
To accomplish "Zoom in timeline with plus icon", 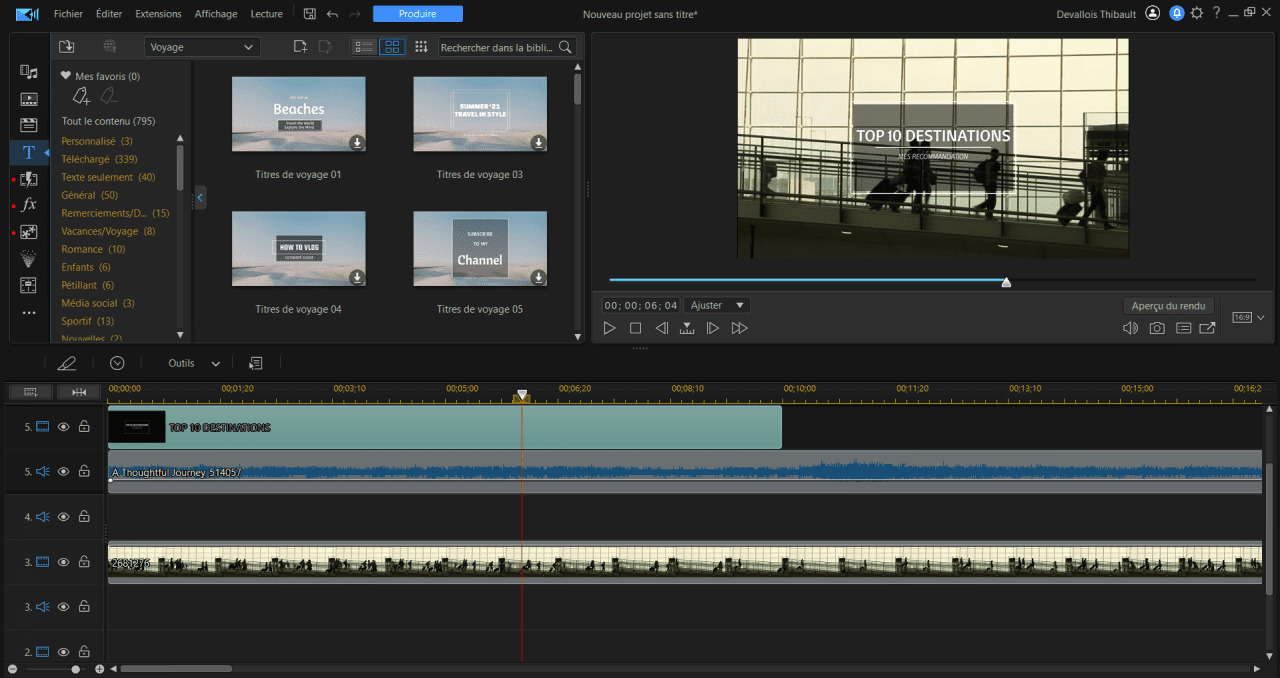I will pyautogui.click(x=99, y=669).
